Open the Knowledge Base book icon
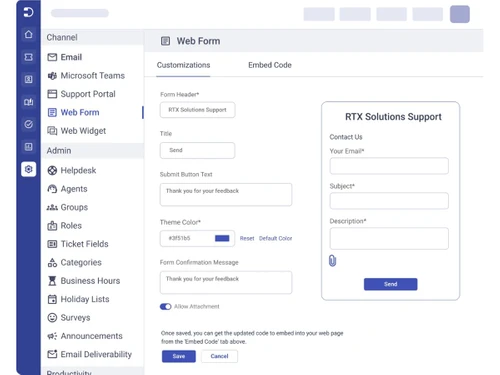Screen dimensions: 500x375 point(29,102)
